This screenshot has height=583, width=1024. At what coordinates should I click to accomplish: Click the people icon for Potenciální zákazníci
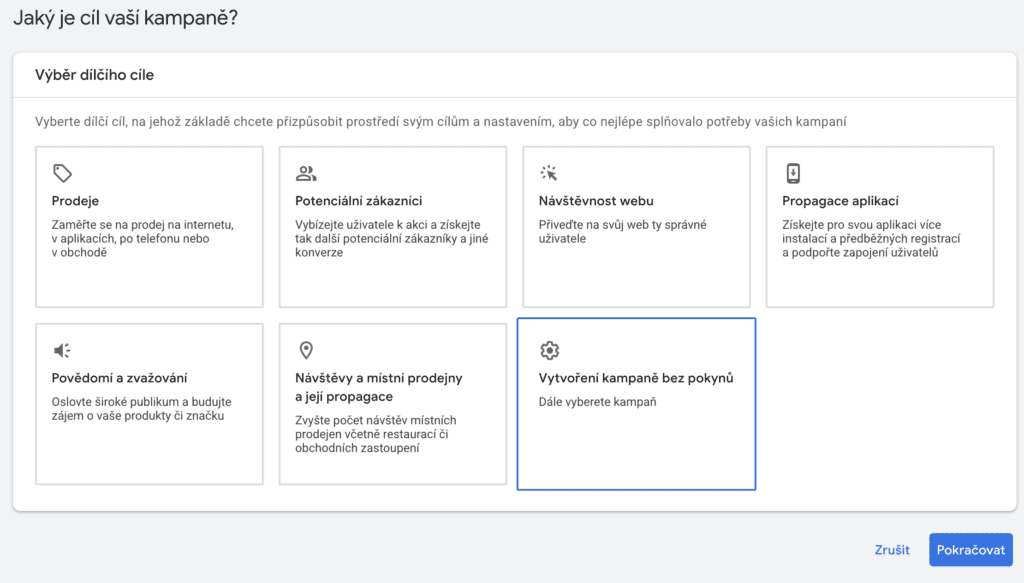click(x=306, y=173)
